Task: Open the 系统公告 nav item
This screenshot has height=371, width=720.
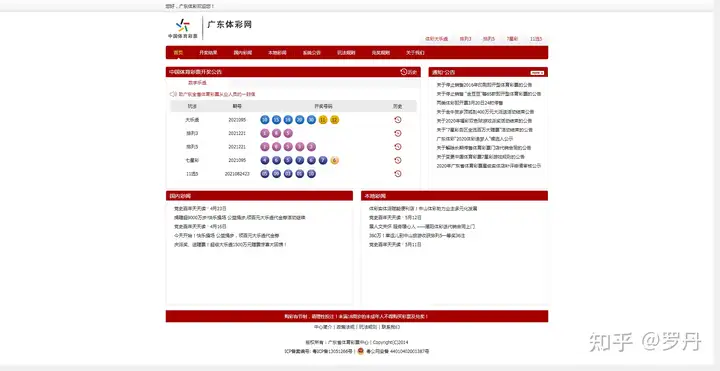Action: (311, 53)
